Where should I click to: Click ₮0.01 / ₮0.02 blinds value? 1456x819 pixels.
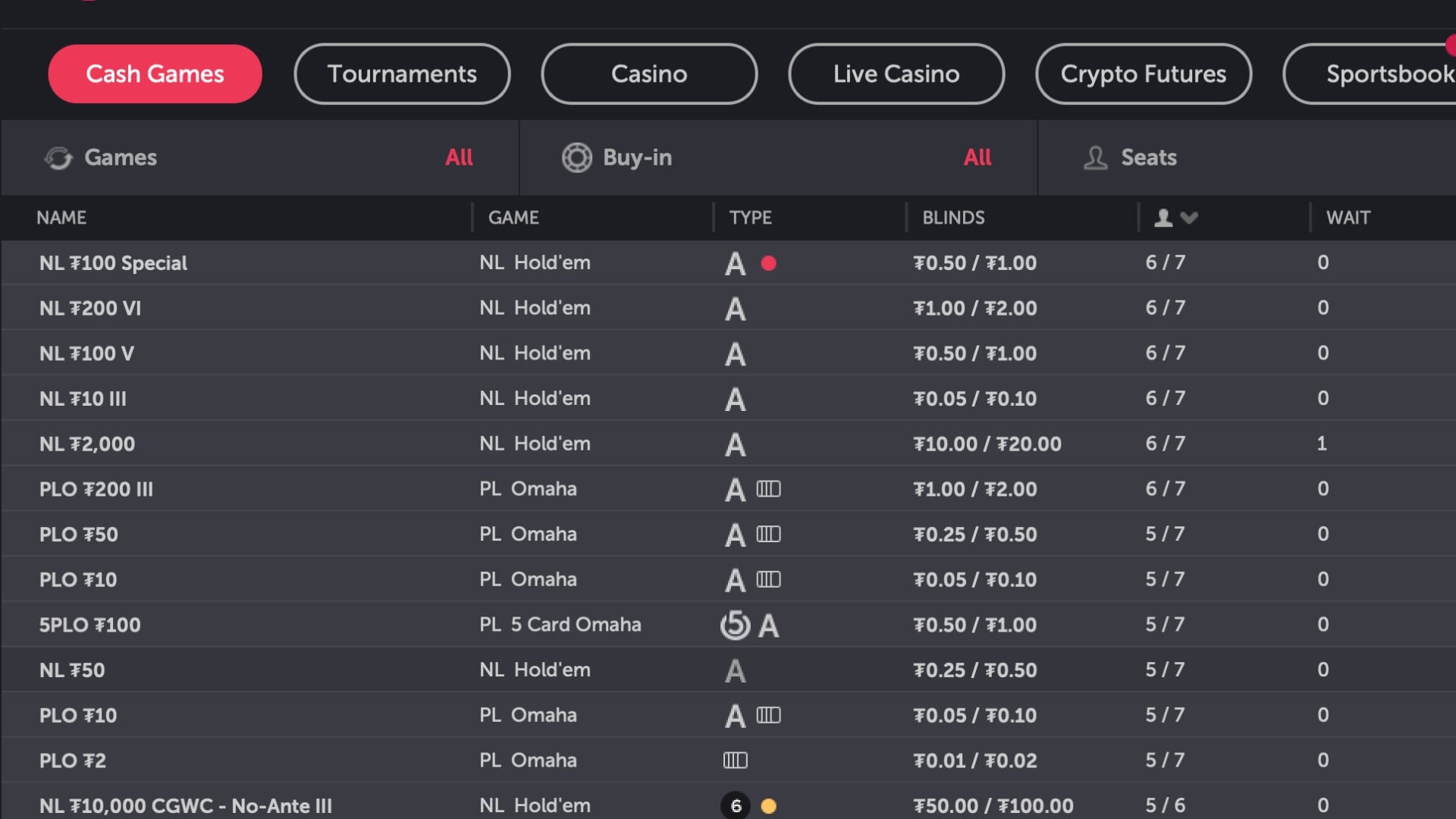click(974, 761)
